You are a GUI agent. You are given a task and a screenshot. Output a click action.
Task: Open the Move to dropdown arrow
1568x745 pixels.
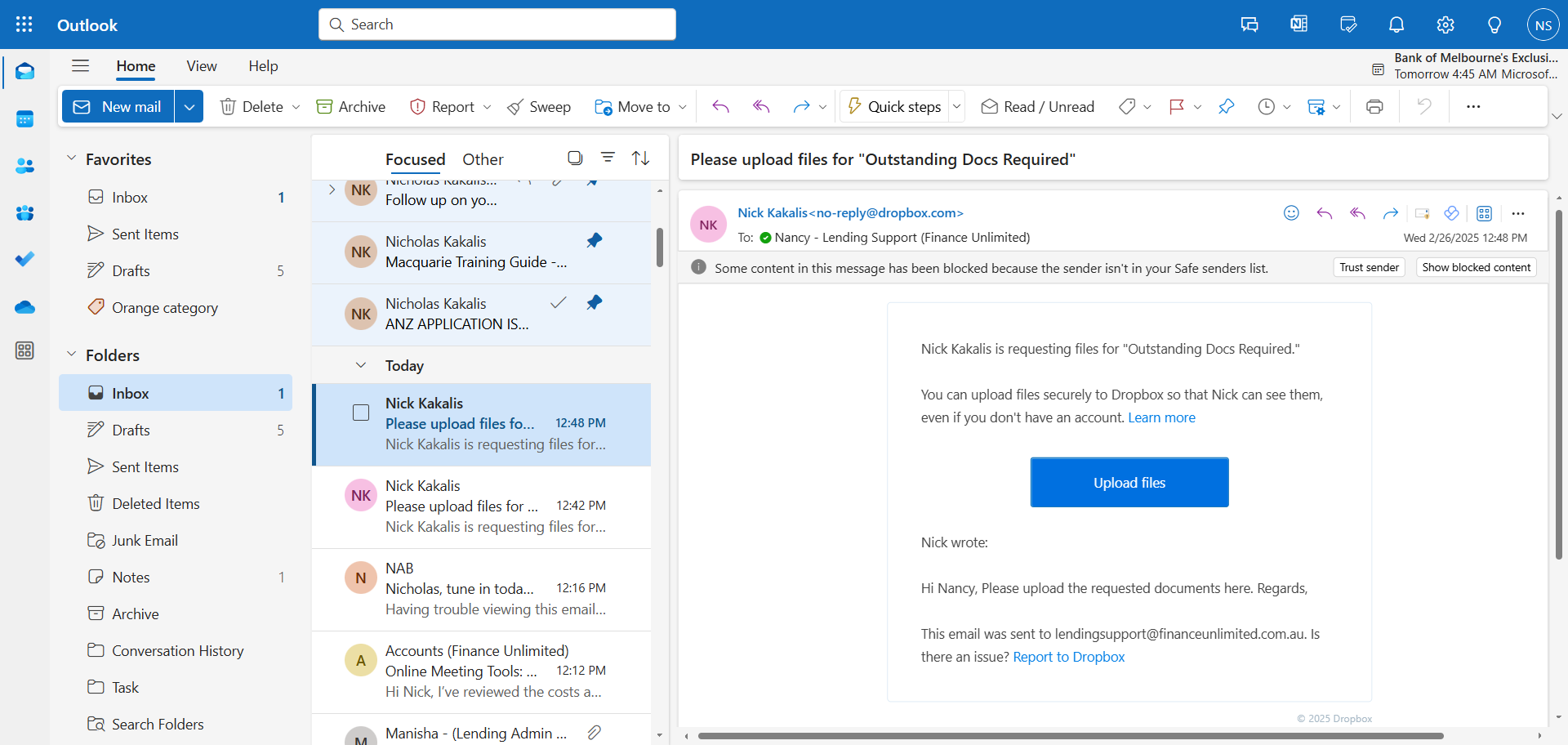683,107
